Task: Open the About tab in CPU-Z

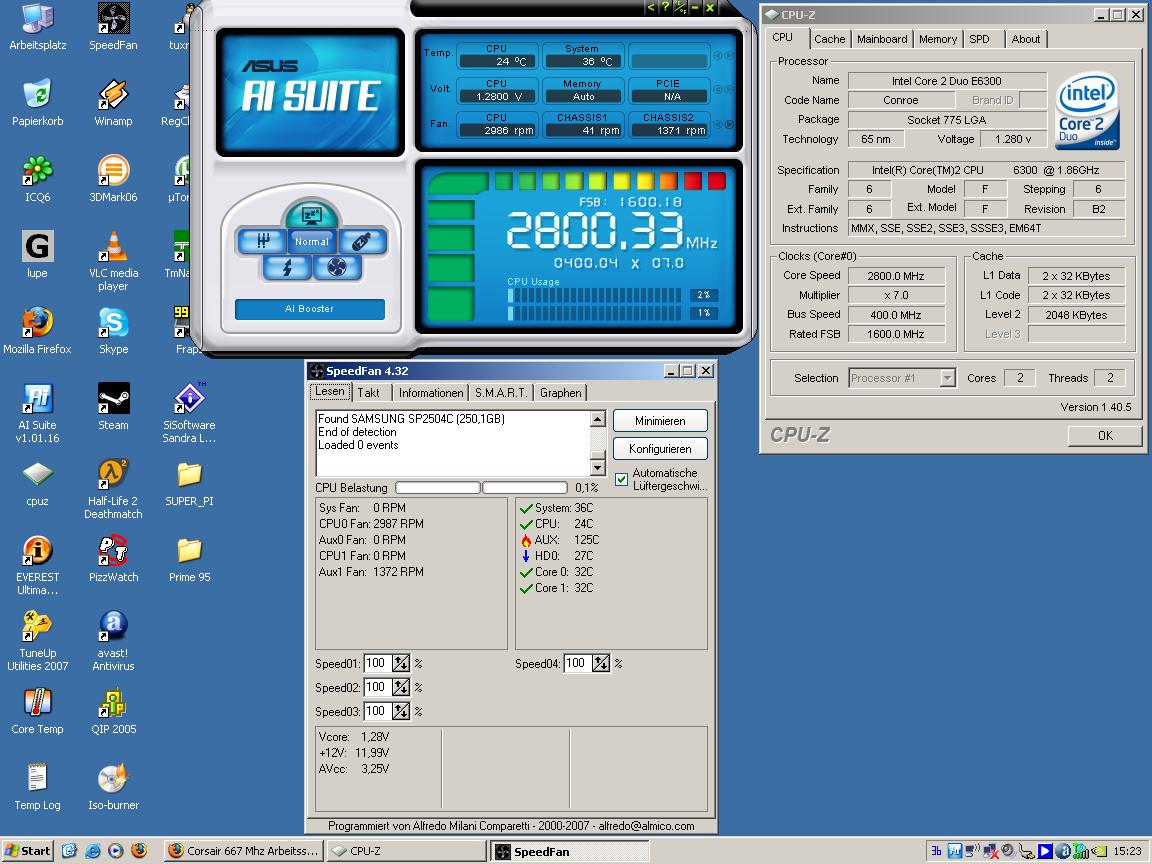Action: coord(1026,39)
